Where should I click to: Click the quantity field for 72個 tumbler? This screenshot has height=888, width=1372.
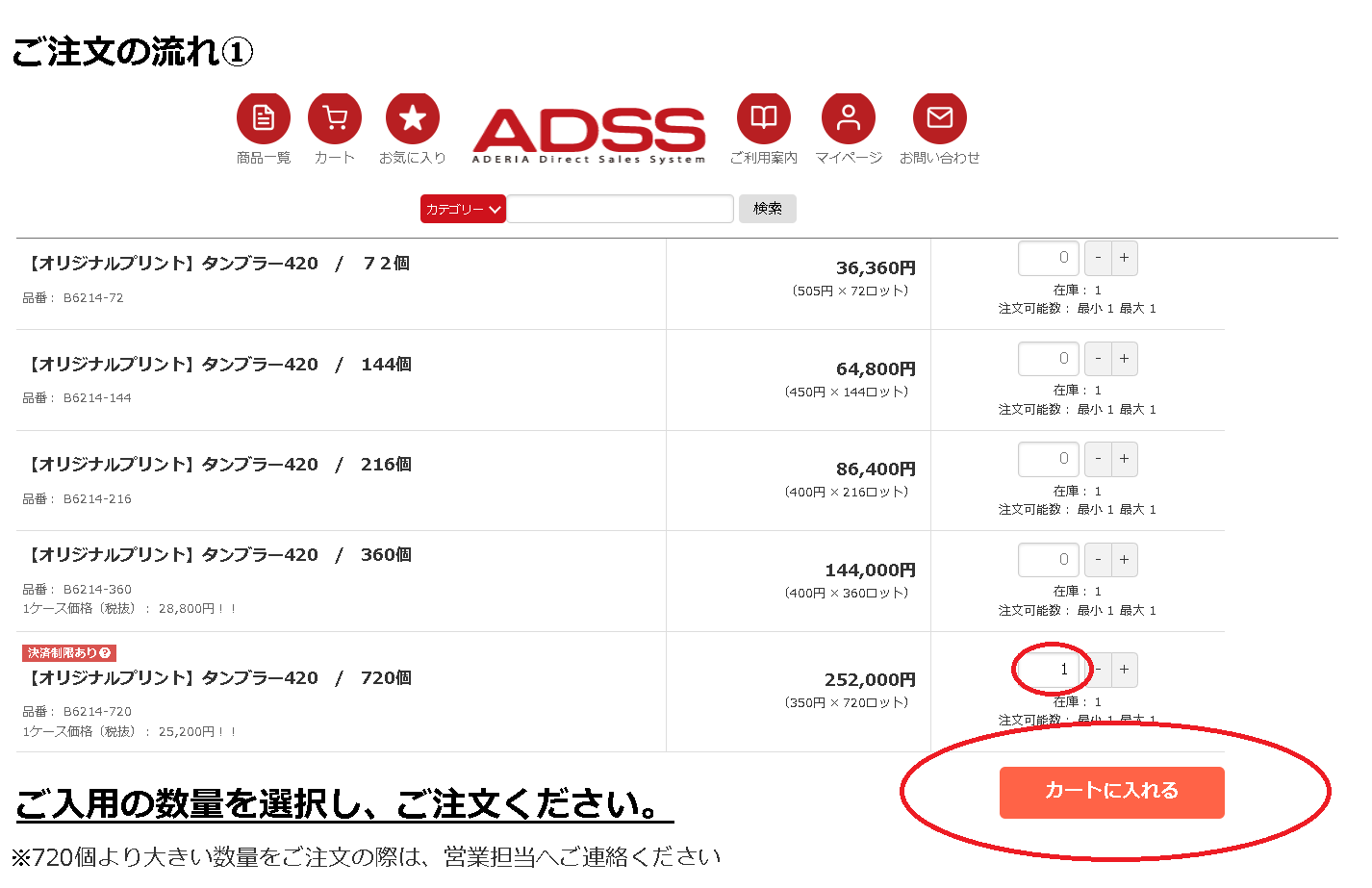(1049, 258)
